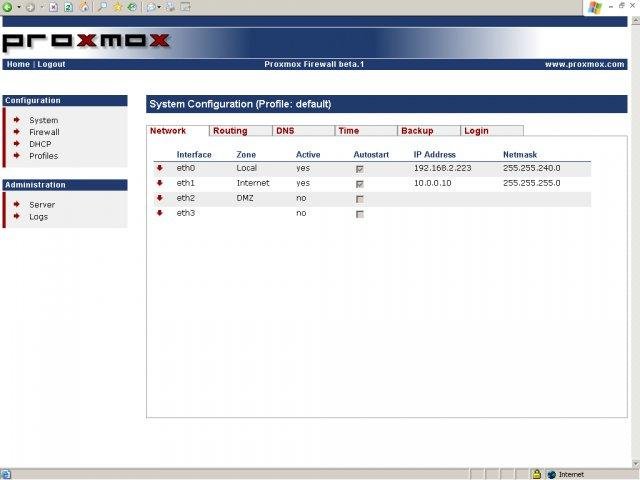640x480 pixels.
Task: Enable Autostart checkbox for eth3
Action: pyautogui.click(x=360, y=214)
